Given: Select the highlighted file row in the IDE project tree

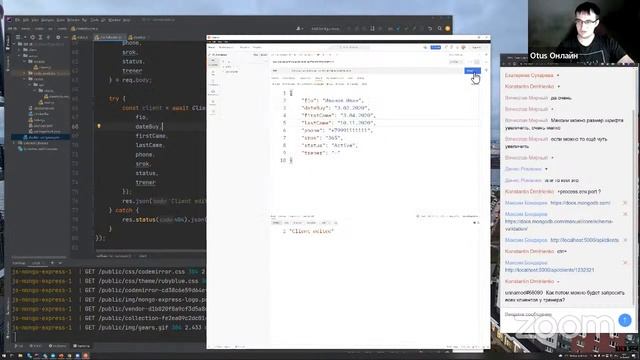Looking at the screenshot, I should pos(40,138).
